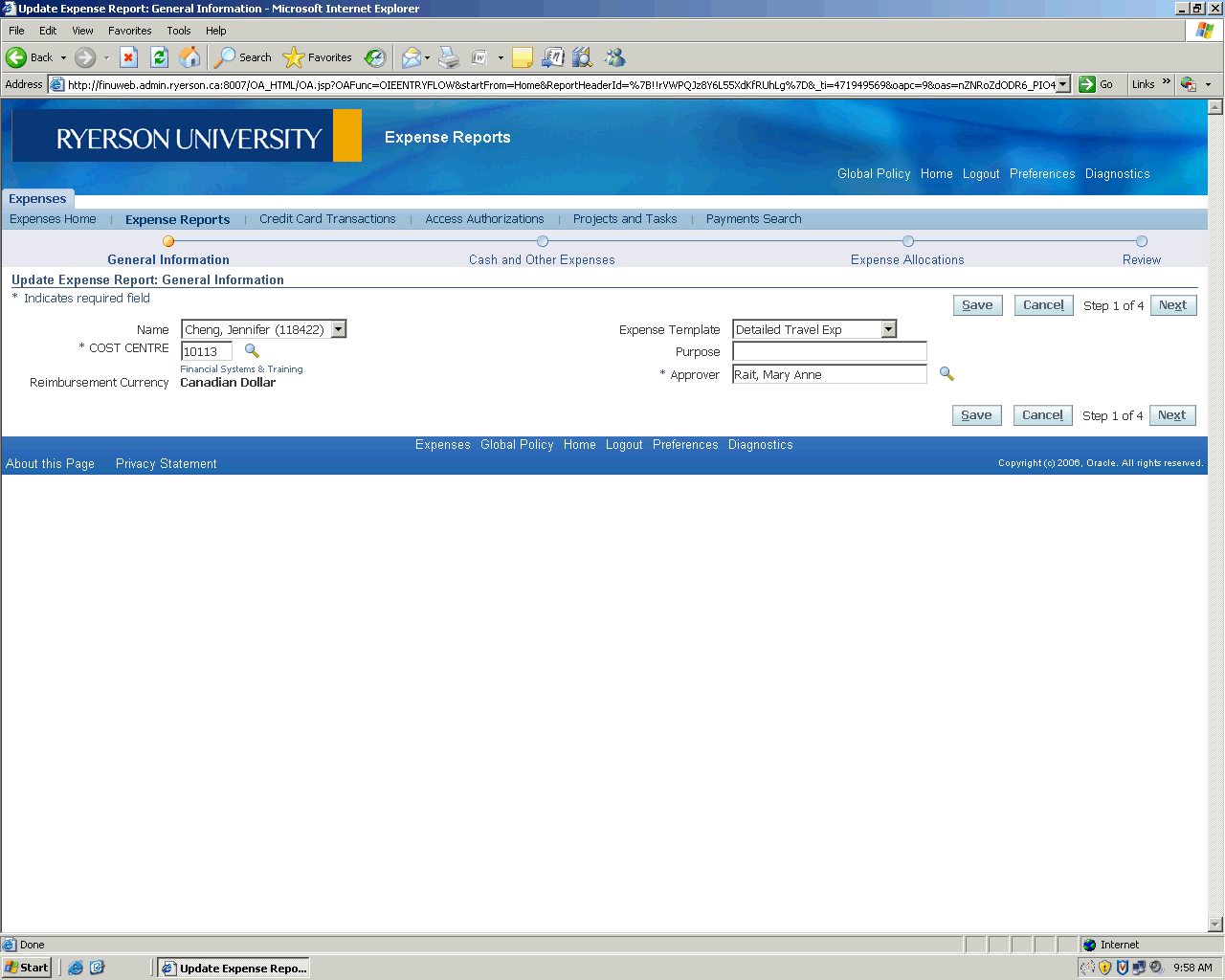The image size is (1225, 980).
Task: Click the Windows Start button
Action: tap(27, 968)
